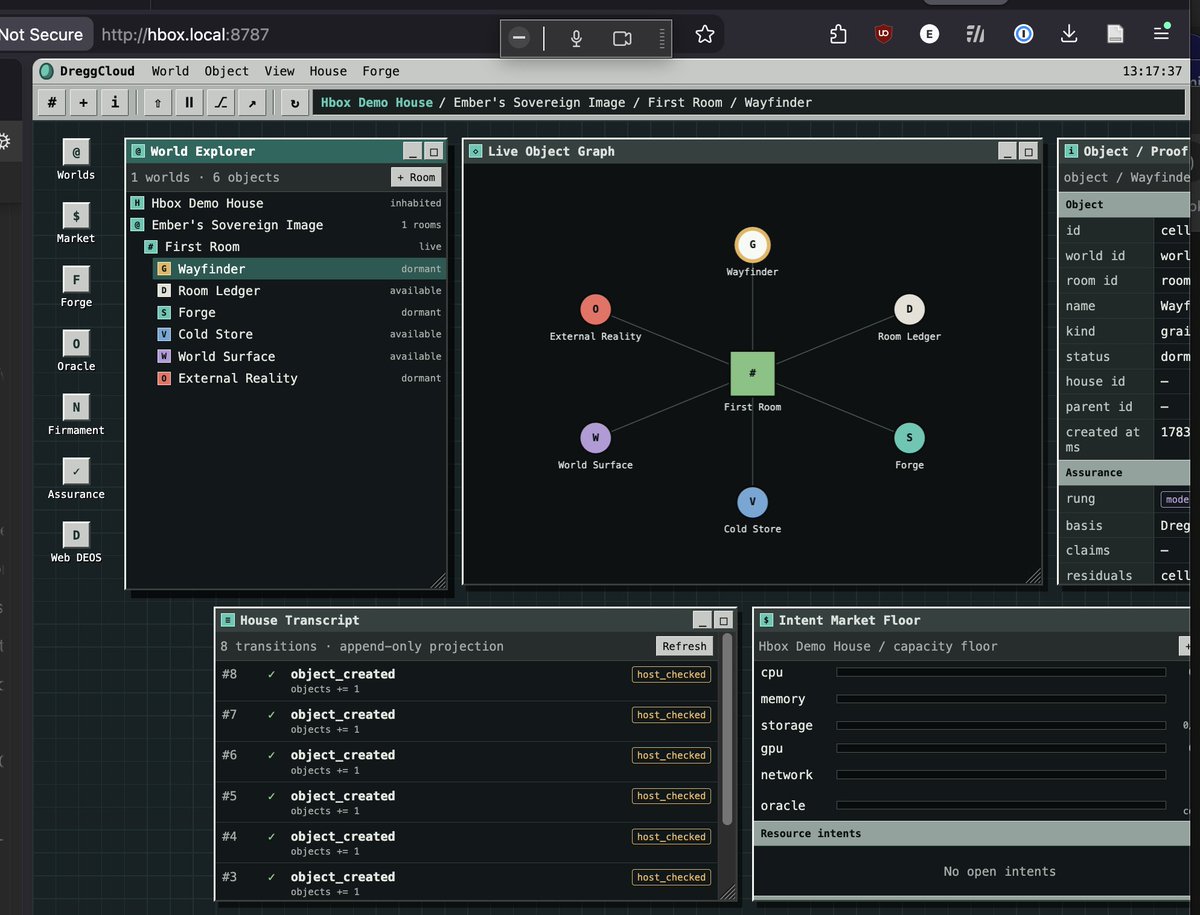Click the # toolbar button
The height and width of the screenshot is (915, 1200).
pyautogui.click(x=52, y=102)
